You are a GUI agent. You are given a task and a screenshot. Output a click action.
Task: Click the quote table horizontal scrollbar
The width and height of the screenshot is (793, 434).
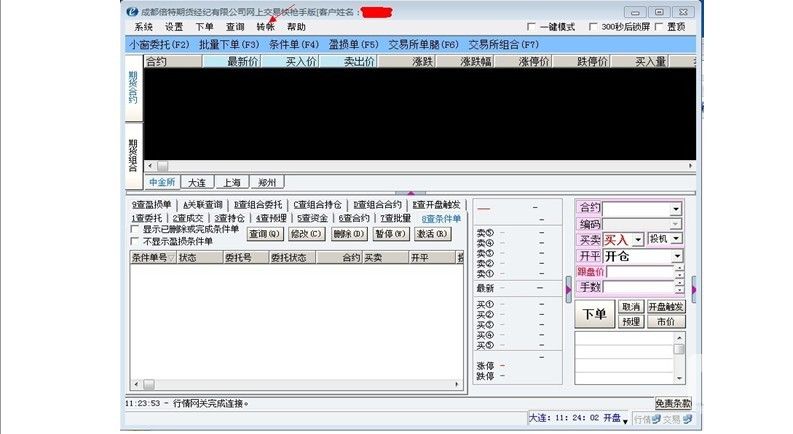pyautogui.click(x=400, y=166)
